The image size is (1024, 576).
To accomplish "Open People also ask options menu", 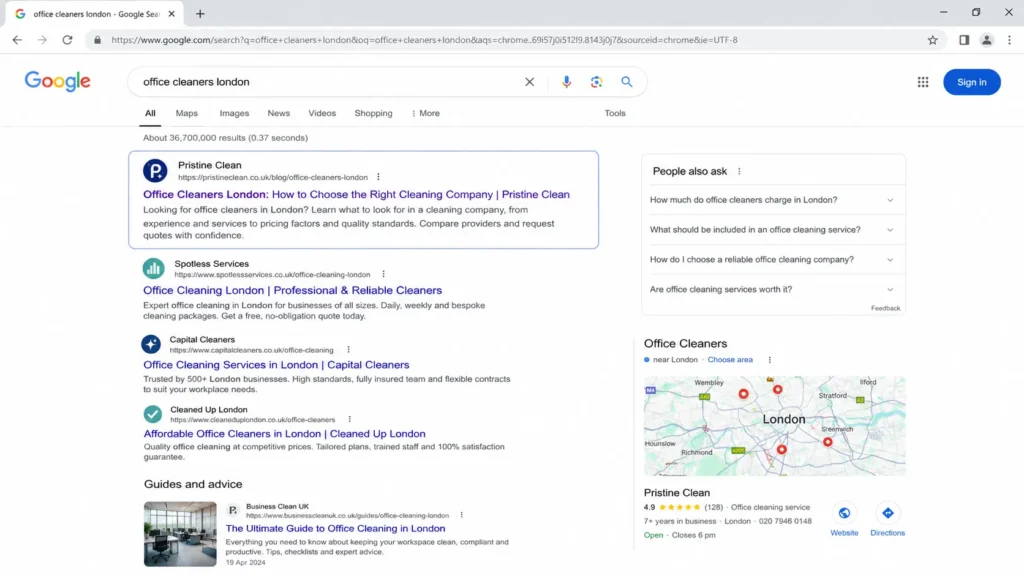I will 739,171.
